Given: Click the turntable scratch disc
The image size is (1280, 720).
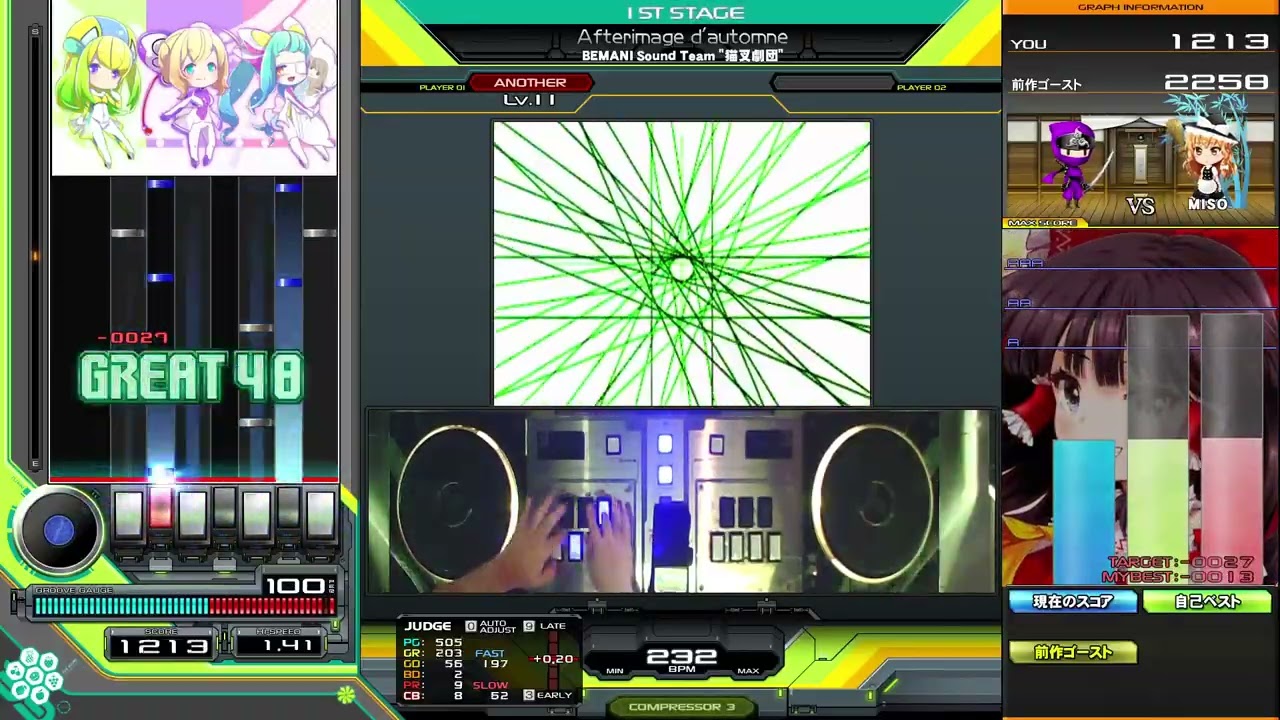Looking at the screenshot, I should click(x=59, y=531).
